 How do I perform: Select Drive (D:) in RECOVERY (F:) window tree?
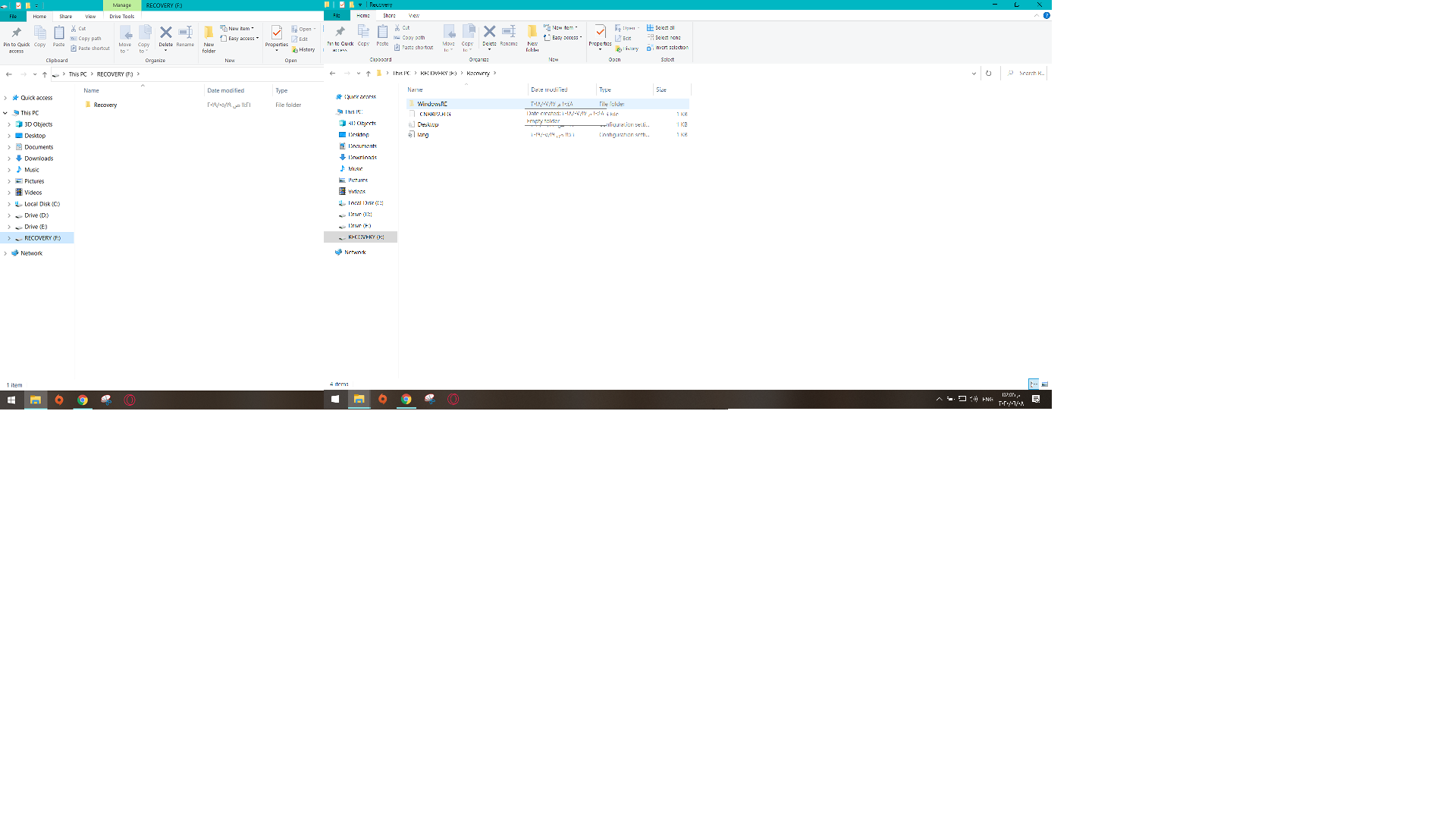[36, 215]
